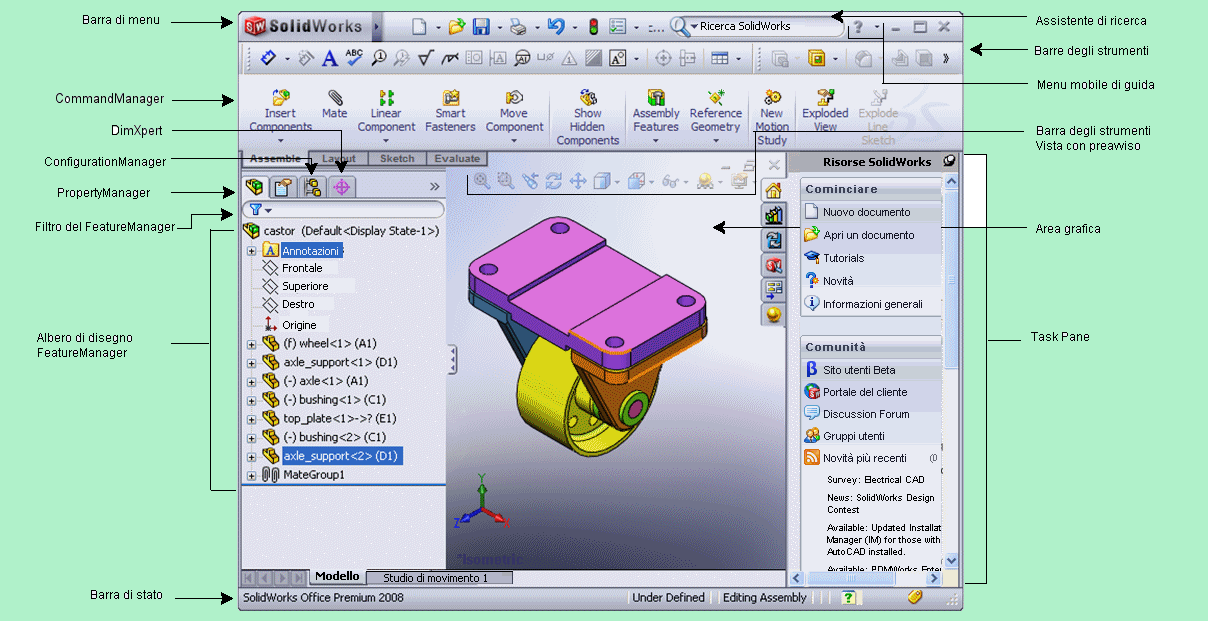Click the ABC Spell Checker icon
This screenshot has height=621, width=1208.
click(354, 59)
